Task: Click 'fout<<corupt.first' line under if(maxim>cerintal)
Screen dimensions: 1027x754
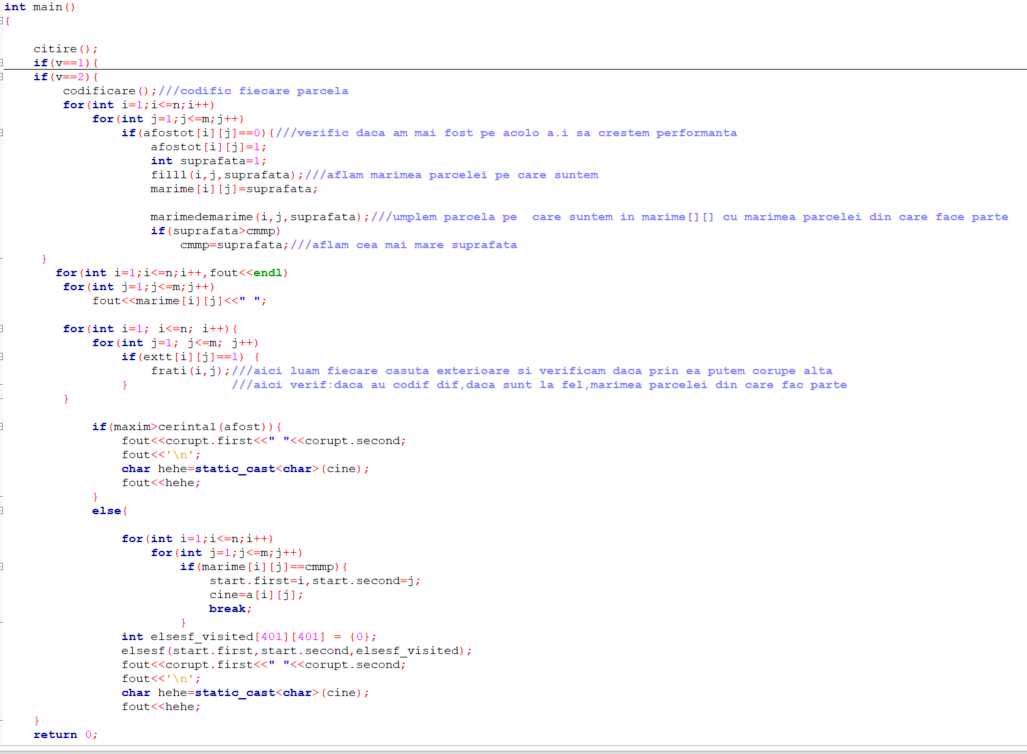Action: click(x=263, y=441)
